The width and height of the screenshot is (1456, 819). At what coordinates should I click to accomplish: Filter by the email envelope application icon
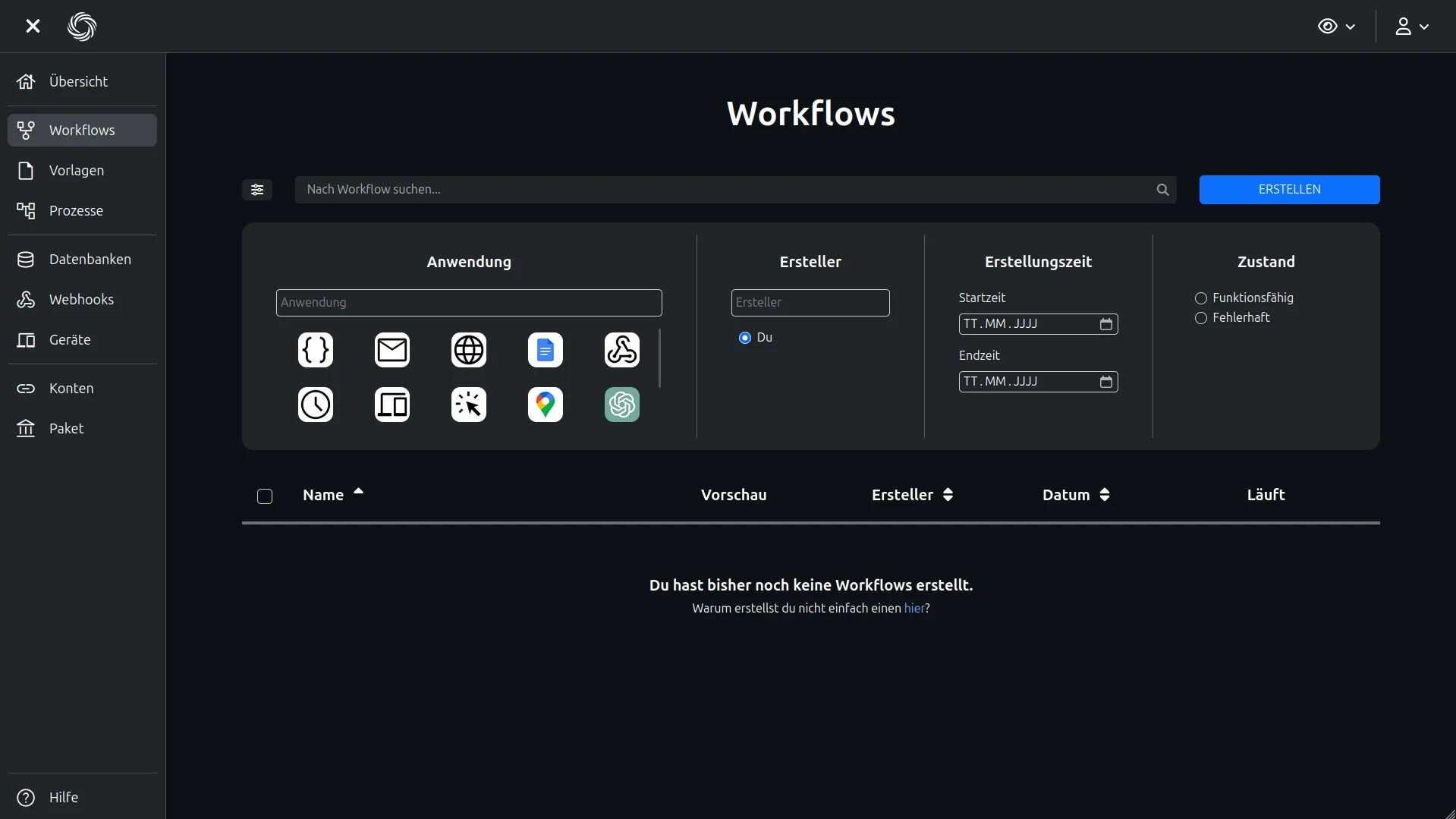(392, 350)
